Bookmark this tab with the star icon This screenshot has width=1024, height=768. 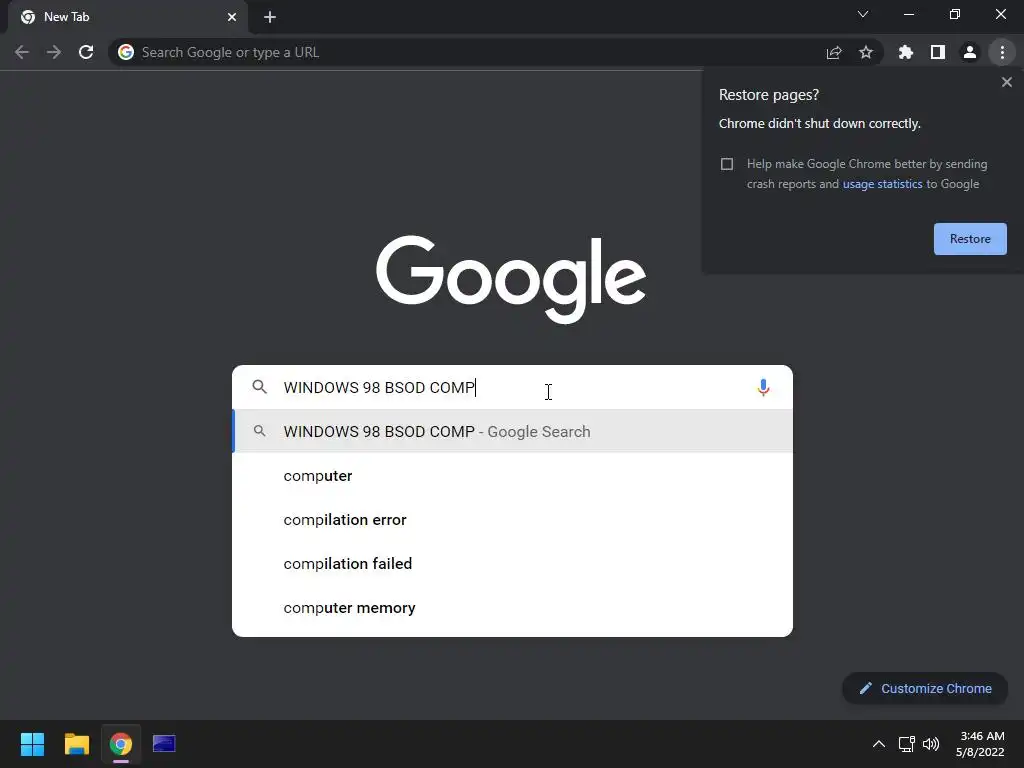pyautogui.click(x=866, y=52)
